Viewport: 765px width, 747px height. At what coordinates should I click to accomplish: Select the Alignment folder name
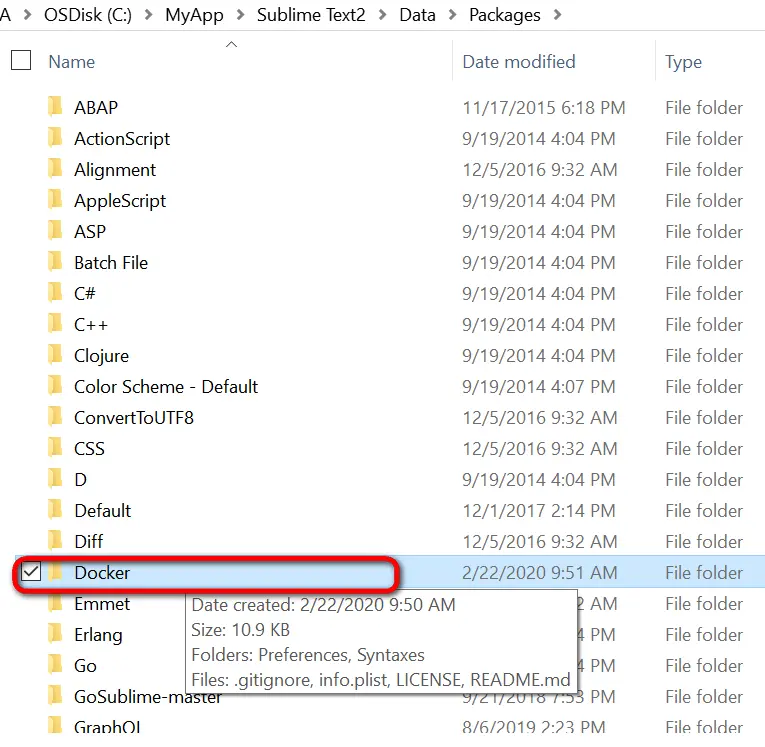point(115,170)
